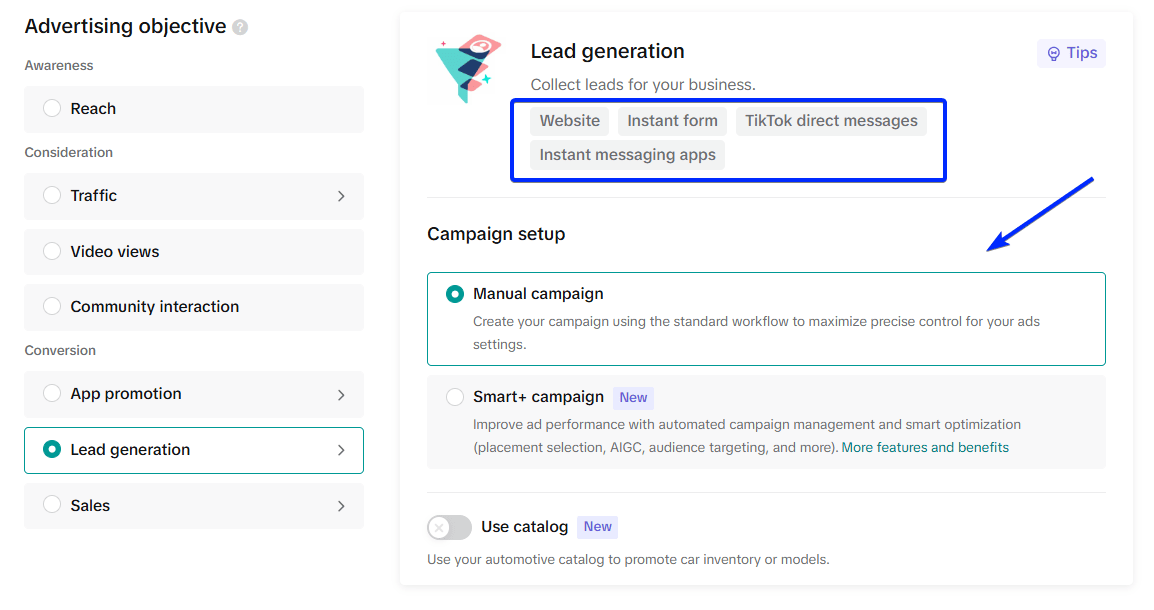Click the Instant messaging apps tag
Image resolution: width=1154 pixels, height=610 pixels.
click(627, 155)
